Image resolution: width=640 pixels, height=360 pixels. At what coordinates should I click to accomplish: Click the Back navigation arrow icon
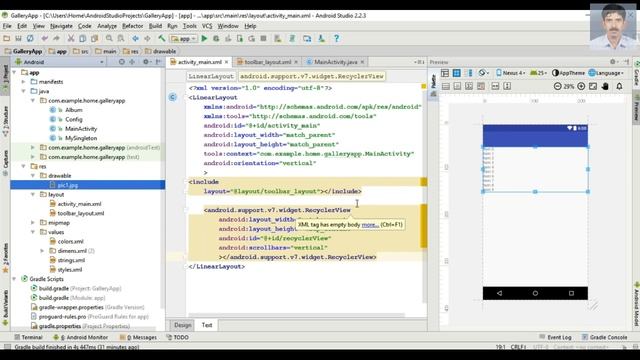point(136,38)
